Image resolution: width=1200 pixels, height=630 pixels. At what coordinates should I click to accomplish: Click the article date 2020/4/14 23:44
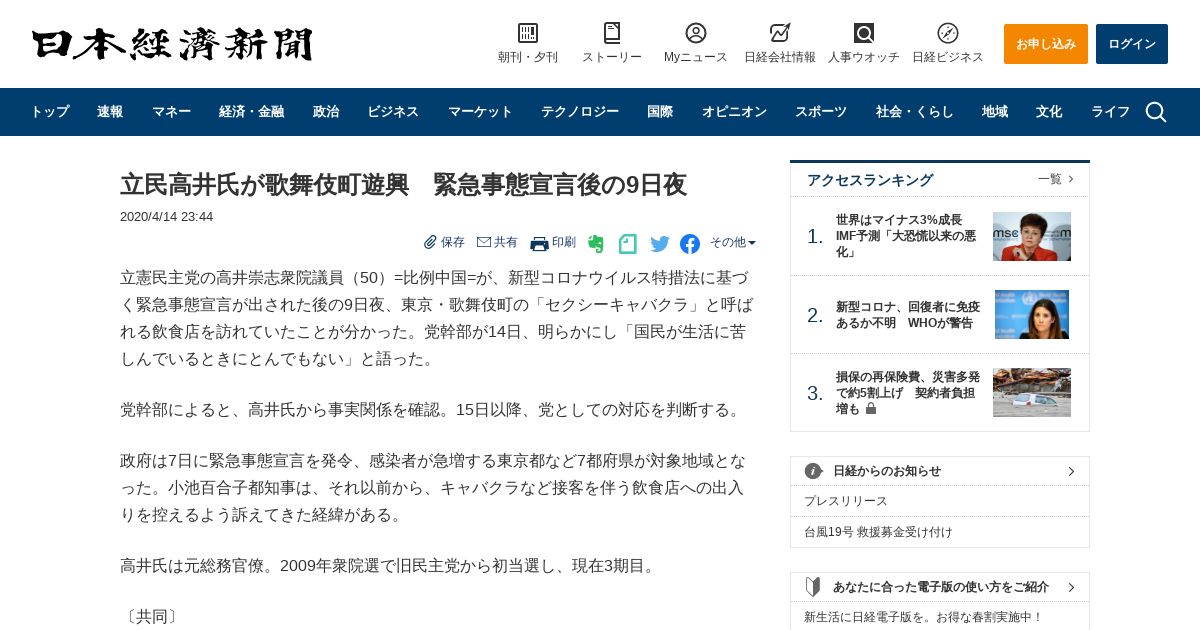(166, 216)
